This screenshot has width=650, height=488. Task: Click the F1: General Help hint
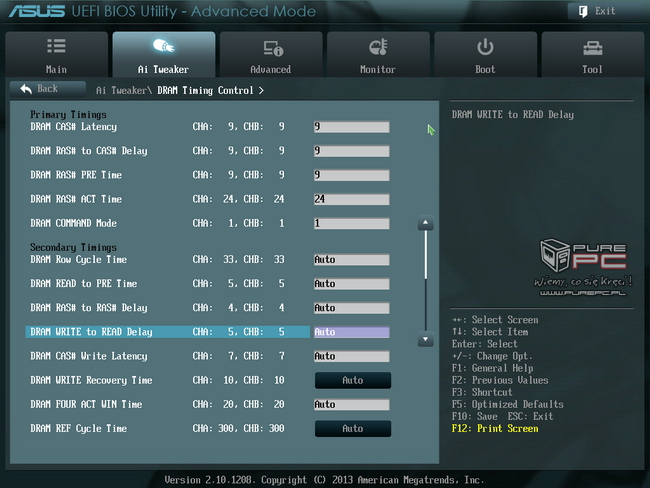(492, 368)
